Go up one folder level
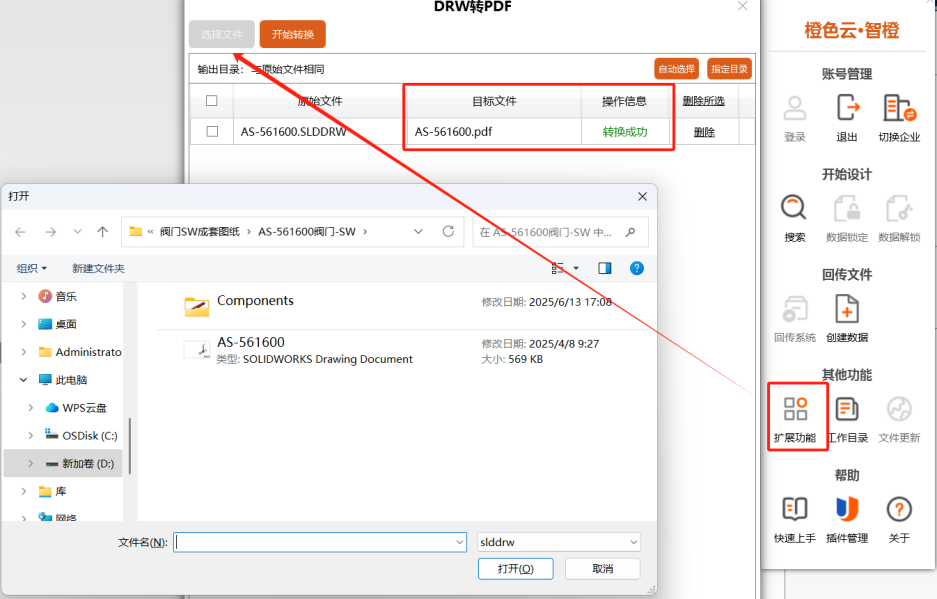The width and height of the screenshot is (937, 599). [103, 232]
